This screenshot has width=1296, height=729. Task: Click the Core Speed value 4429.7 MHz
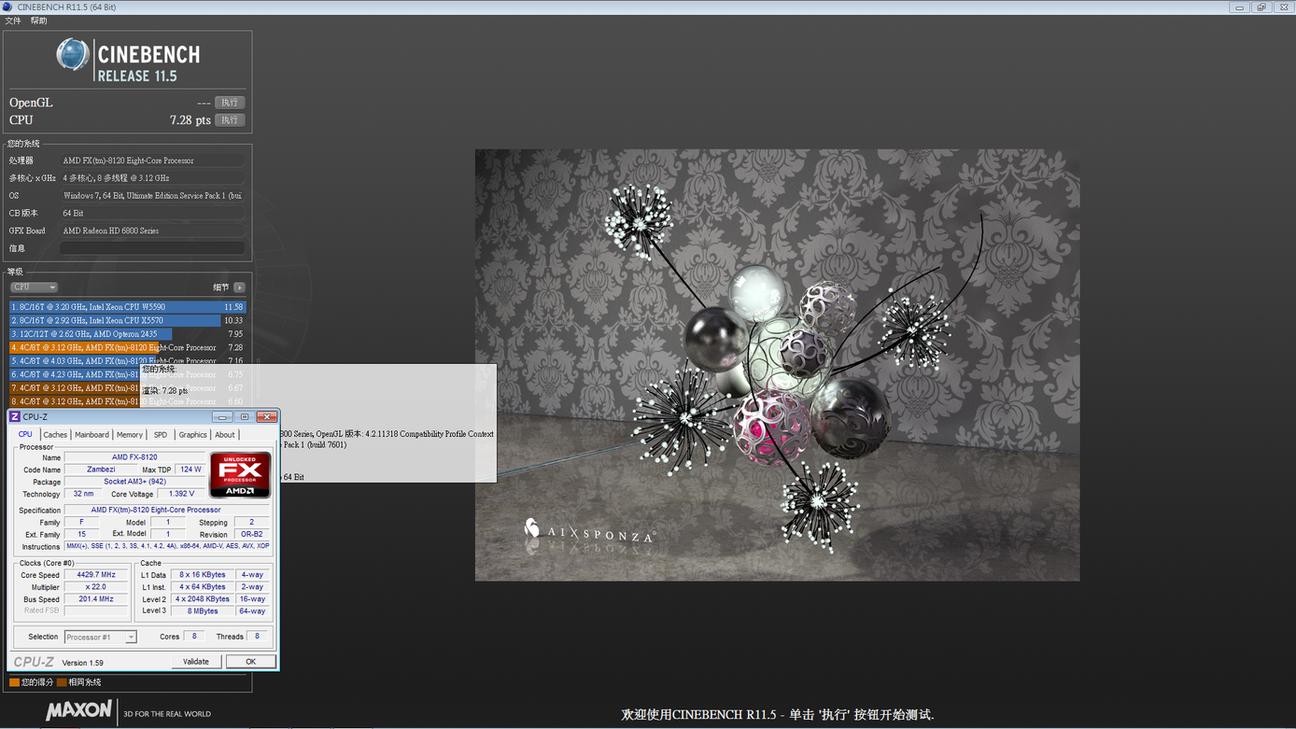click(96, 575)
